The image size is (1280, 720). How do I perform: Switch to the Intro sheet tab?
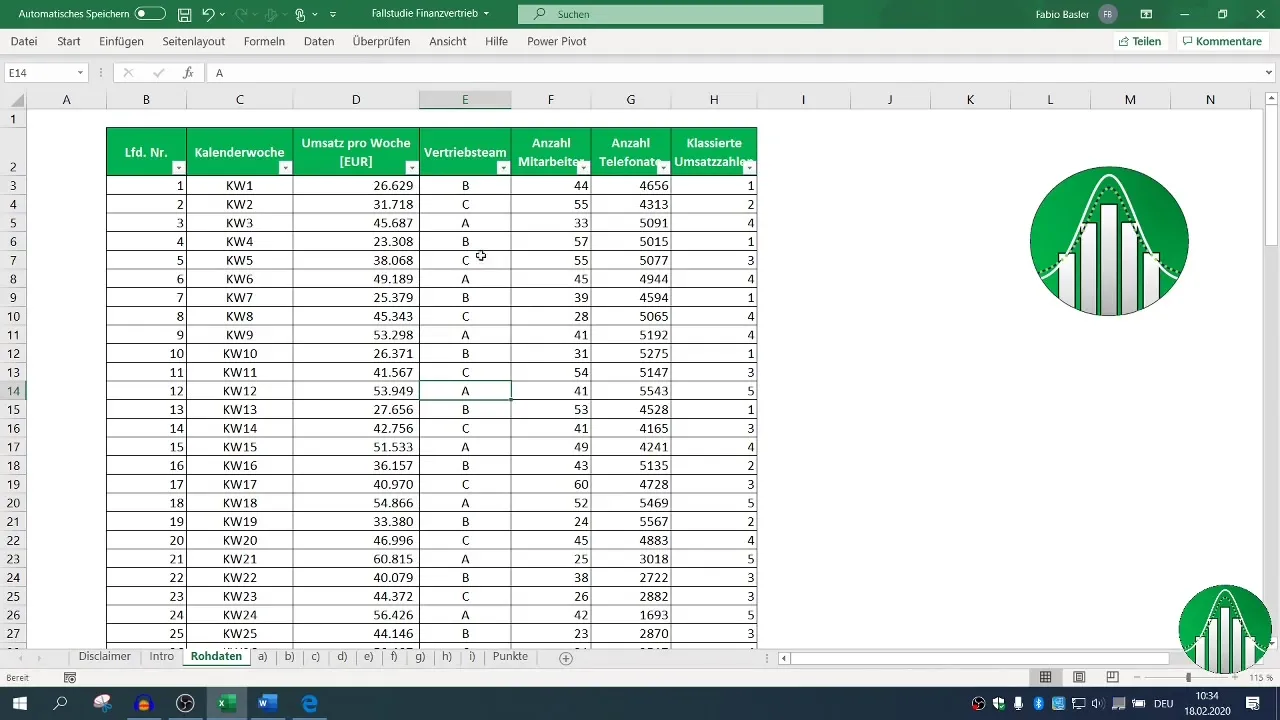(161, 657)
